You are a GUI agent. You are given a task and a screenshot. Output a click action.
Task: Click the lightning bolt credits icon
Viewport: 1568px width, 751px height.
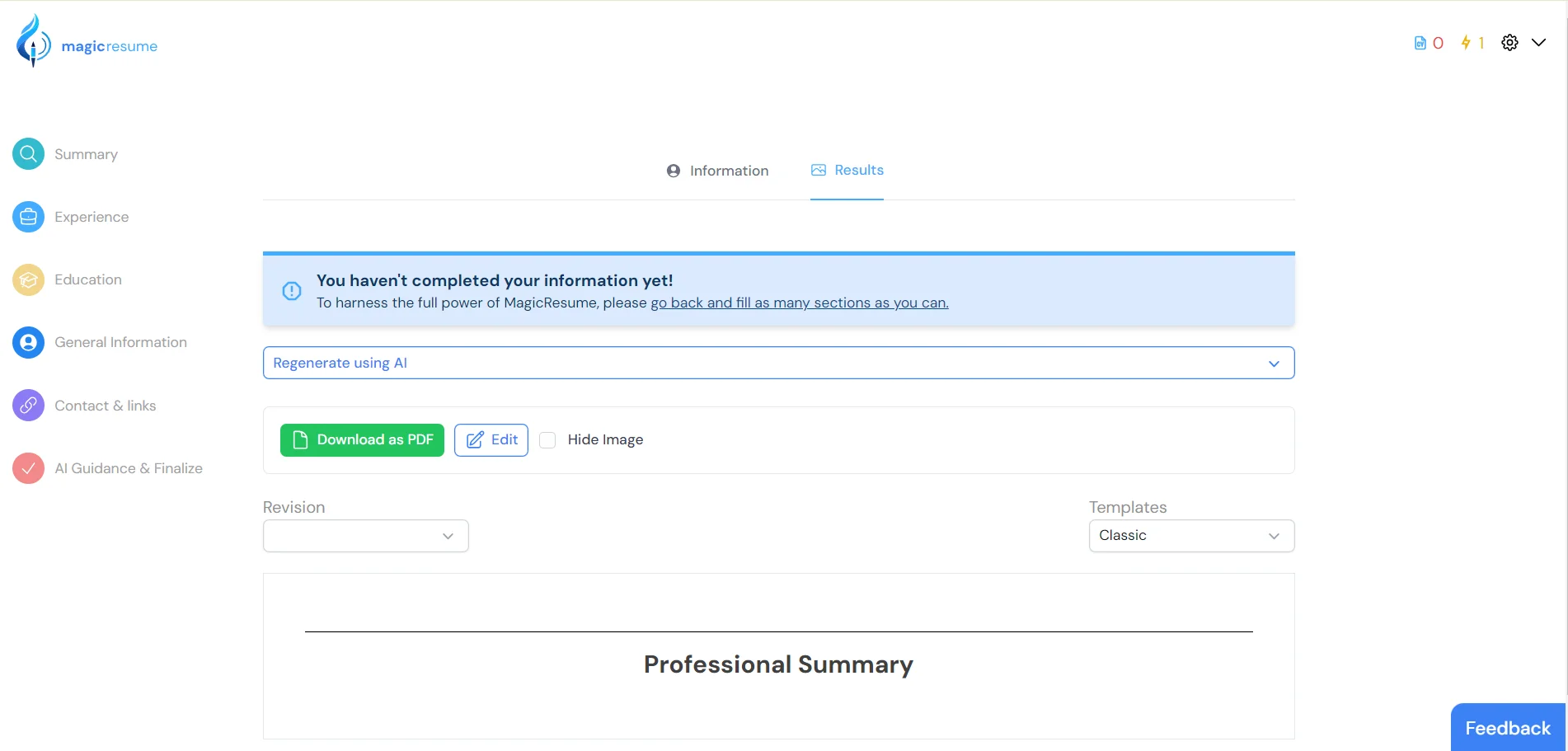1466,43
